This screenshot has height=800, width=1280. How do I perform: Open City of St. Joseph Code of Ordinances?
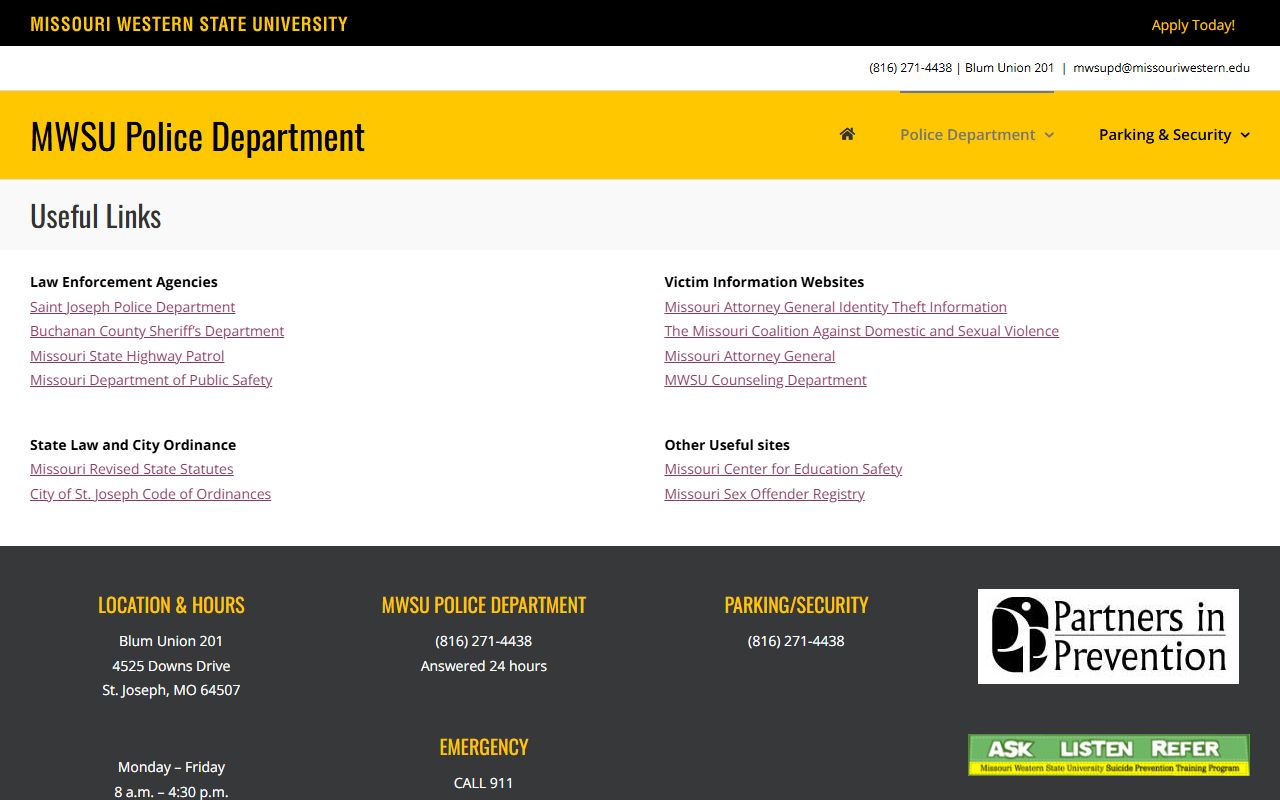150,494
